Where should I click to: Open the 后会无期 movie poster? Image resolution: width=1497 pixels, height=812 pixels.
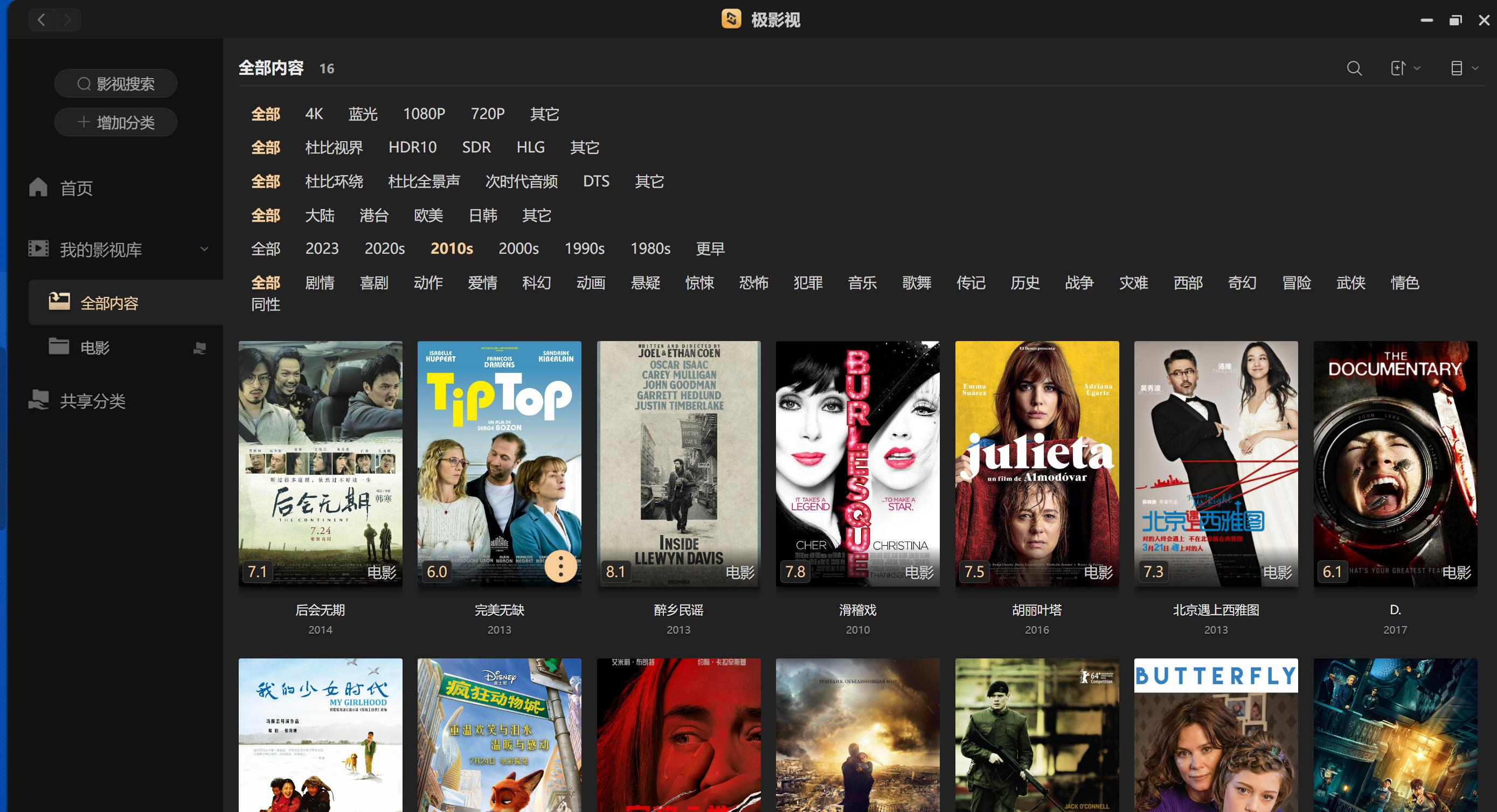[320, 463]
